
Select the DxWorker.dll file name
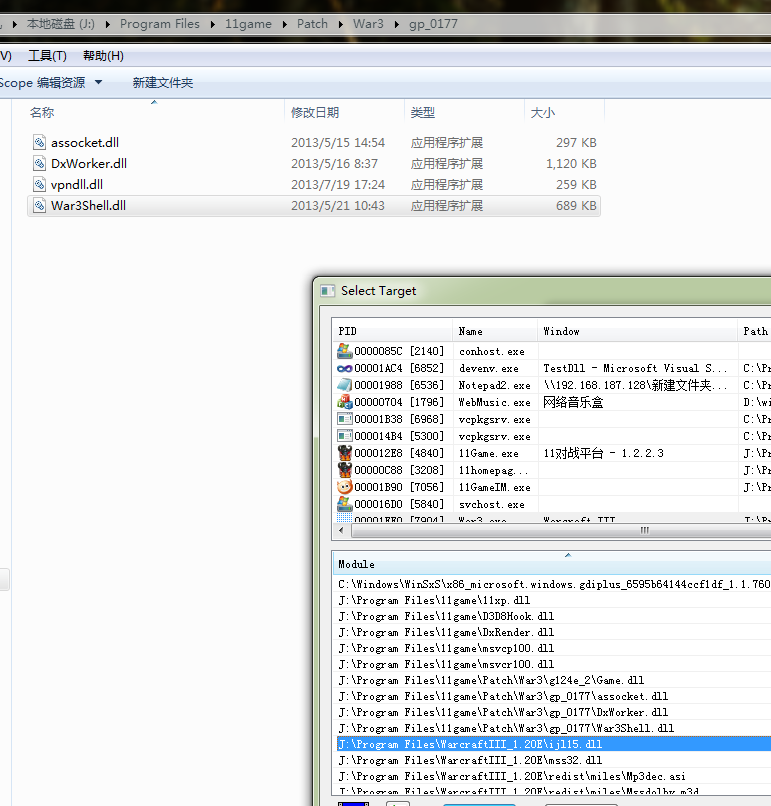click(89, 163)
